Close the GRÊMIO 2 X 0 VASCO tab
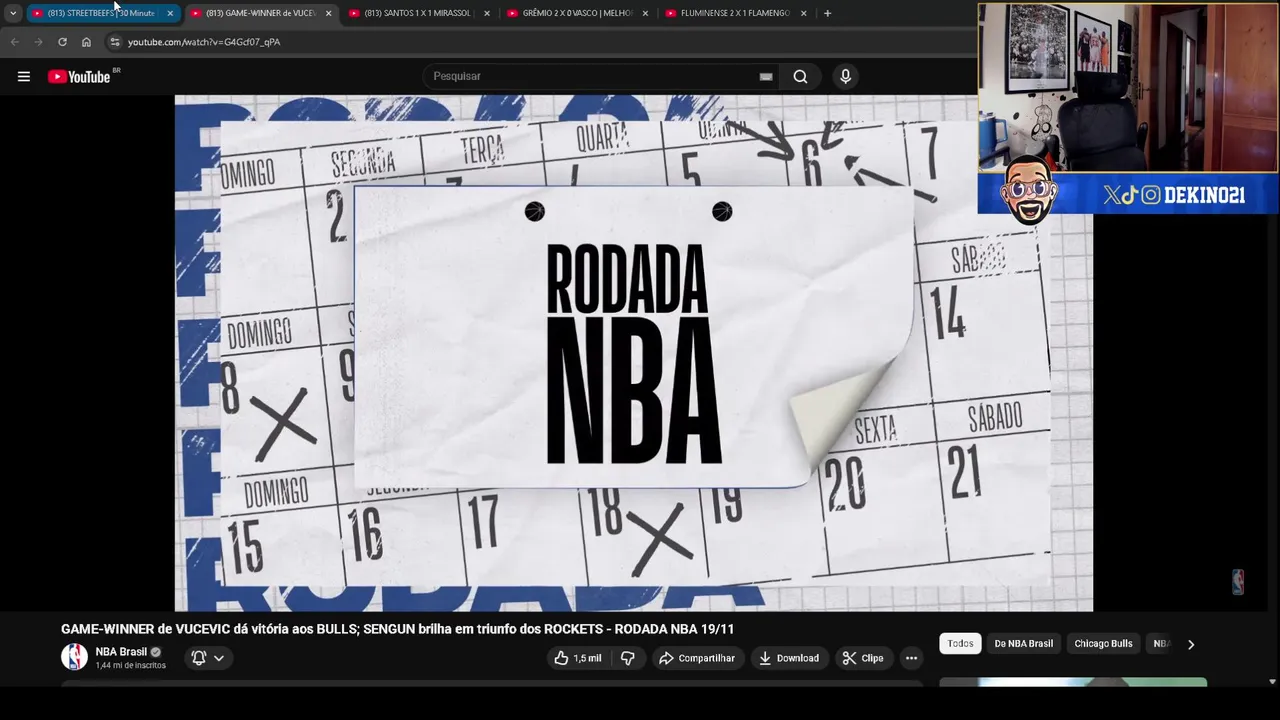 (x=645, y=13)
